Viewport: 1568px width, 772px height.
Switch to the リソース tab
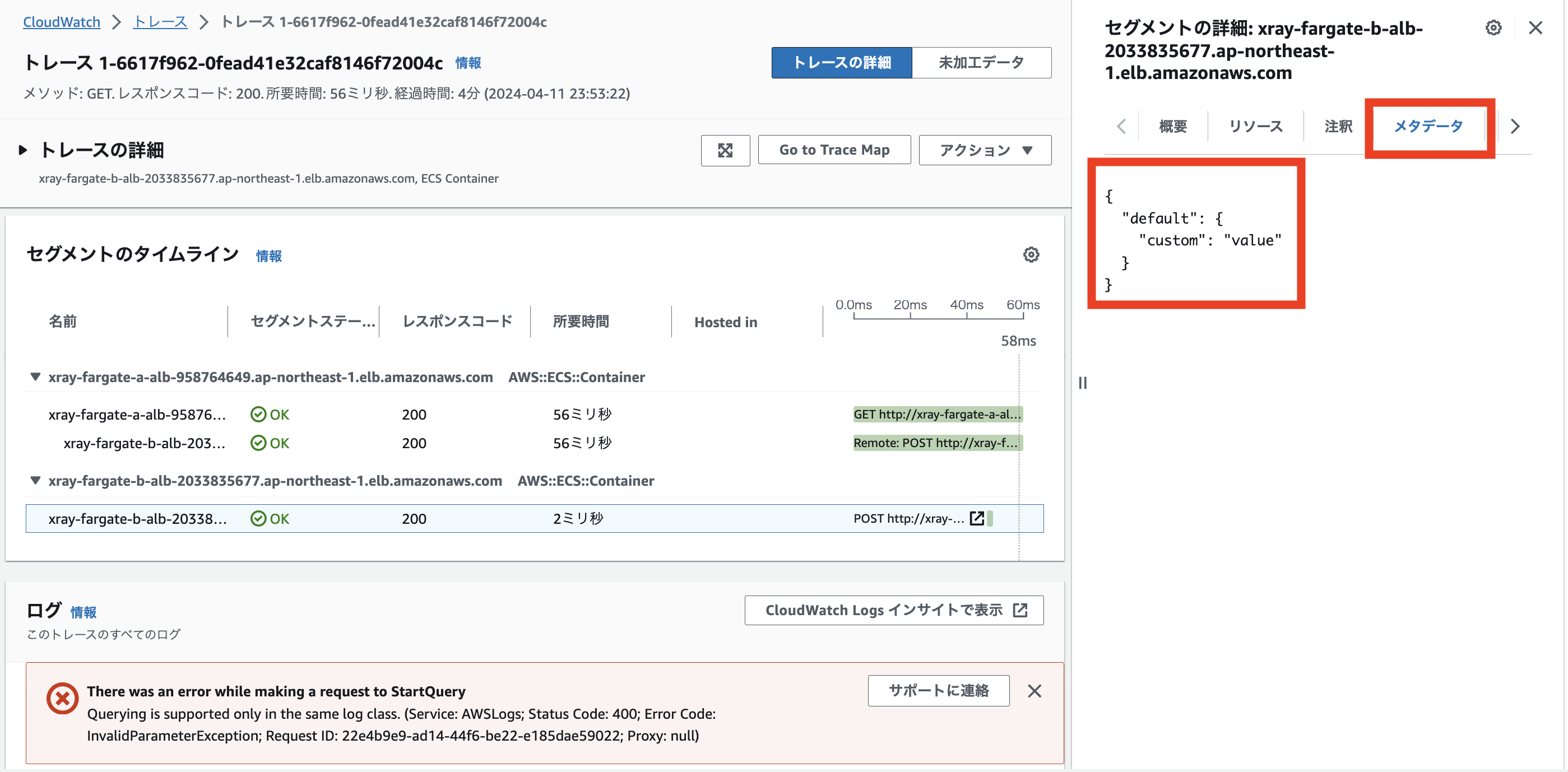click(1255, 126)
